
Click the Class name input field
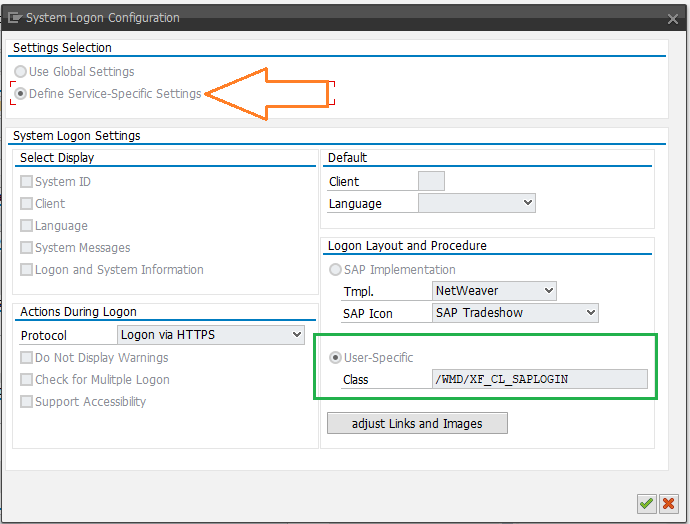click(539, 379)
